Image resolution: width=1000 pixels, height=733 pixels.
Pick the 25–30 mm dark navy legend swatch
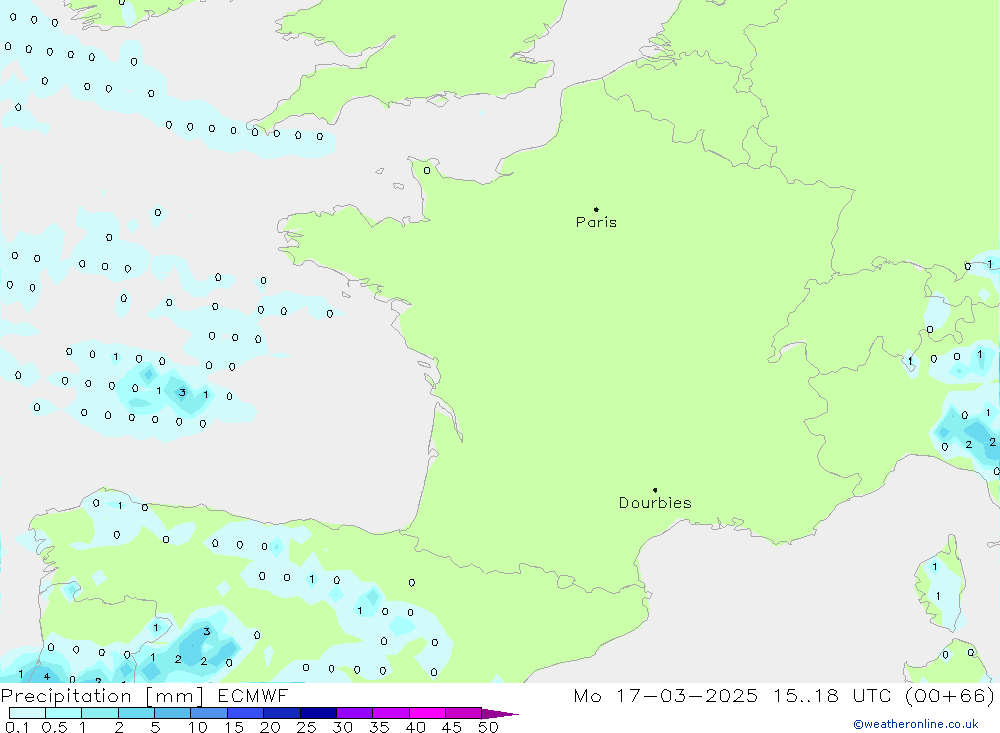pyautogui.click(x=318, y=713)
